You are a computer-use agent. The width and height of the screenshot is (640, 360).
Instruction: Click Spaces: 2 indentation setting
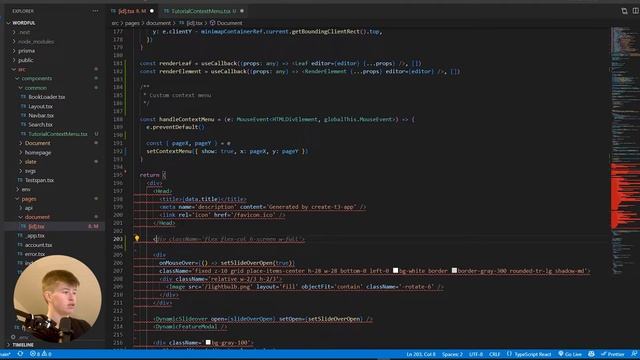click(452, 354)
